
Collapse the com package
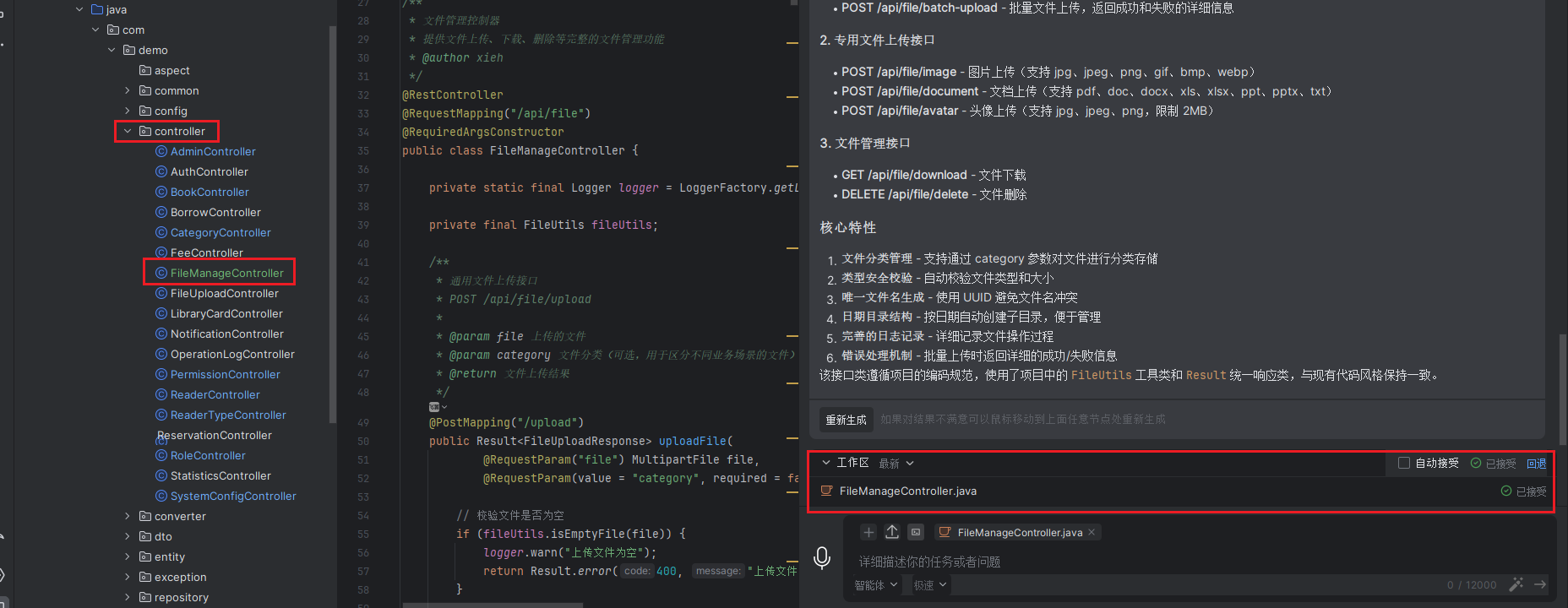95,30
